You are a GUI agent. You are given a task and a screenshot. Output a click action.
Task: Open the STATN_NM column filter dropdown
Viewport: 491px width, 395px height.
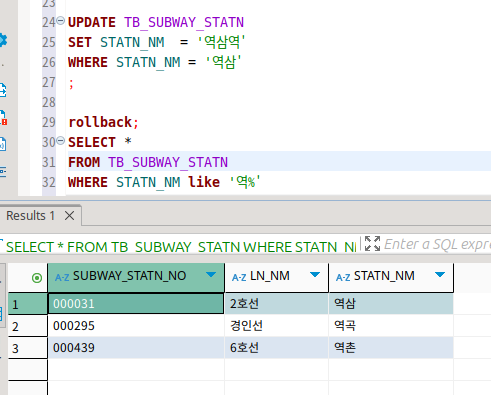[x=440, y=275]
